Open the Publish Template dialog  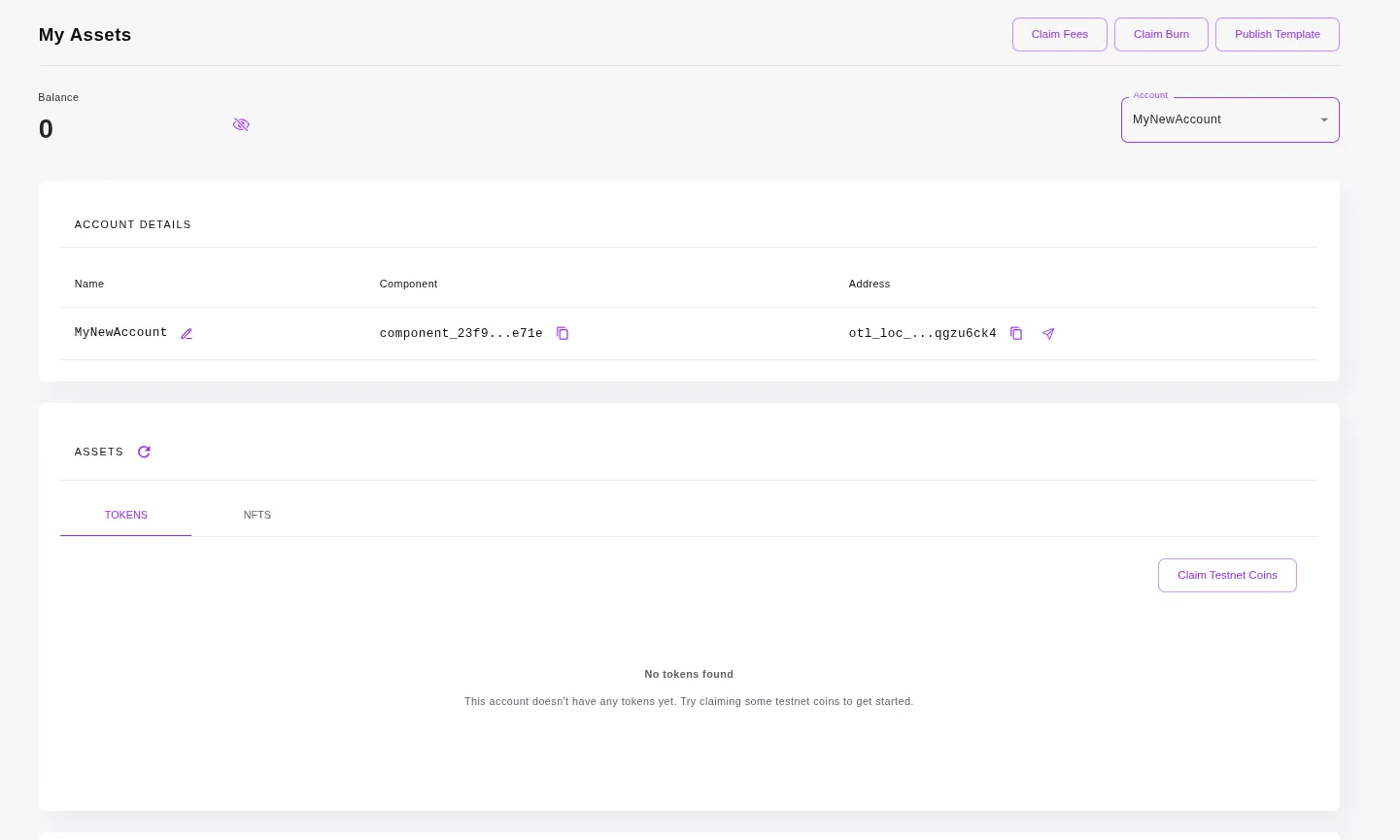point(1277,34)
